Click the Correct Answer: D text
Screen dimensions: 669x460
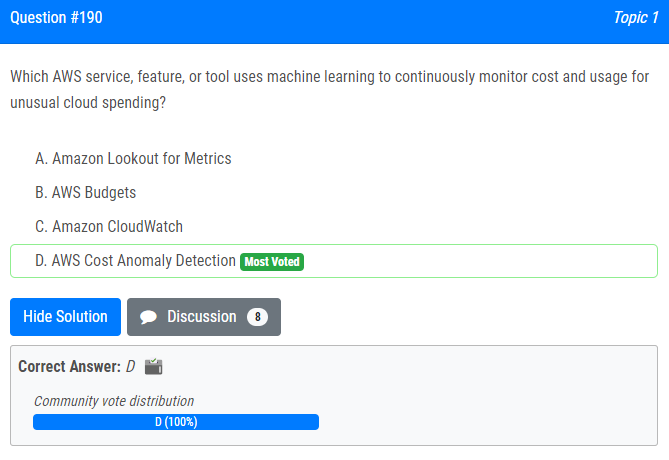[x=77, y=367]
